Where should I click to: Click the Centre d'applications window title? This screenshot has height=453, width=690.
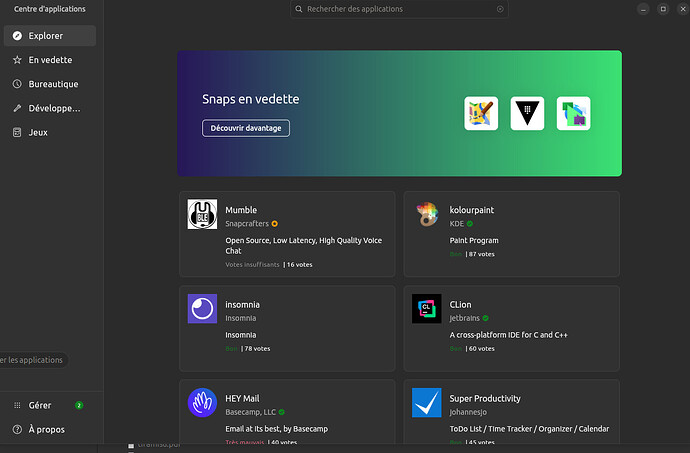click(50, 9)
